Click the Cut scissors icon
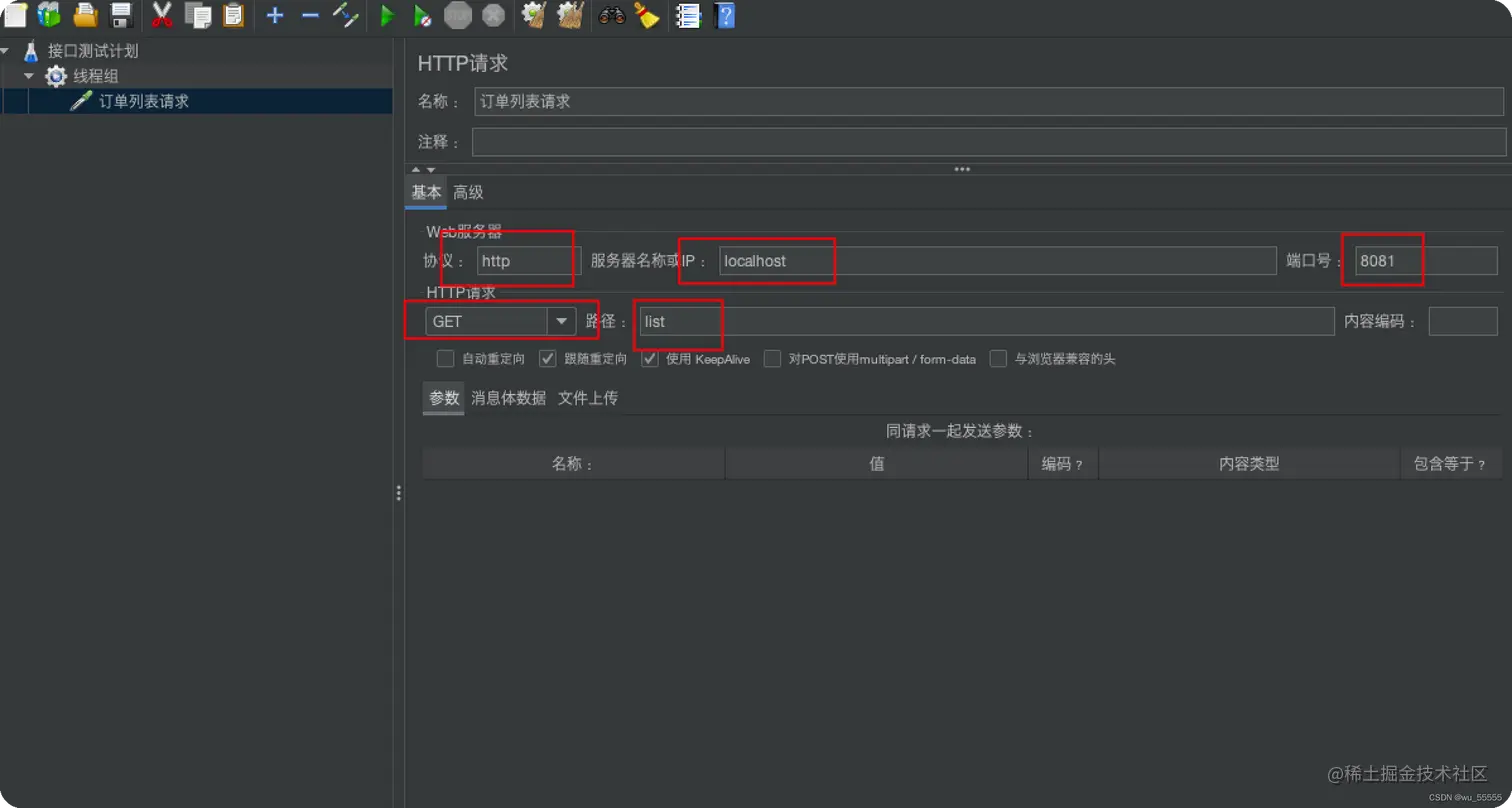Viewport: 1512px width, 808px height. tap(160, 15)
